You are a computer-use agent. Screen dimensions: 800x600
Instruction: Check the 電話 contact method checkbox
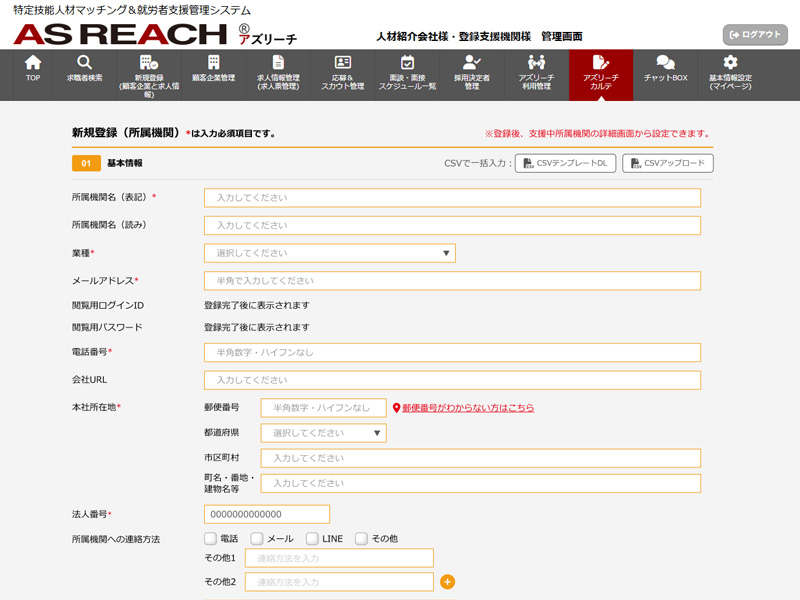click(210, 538)
